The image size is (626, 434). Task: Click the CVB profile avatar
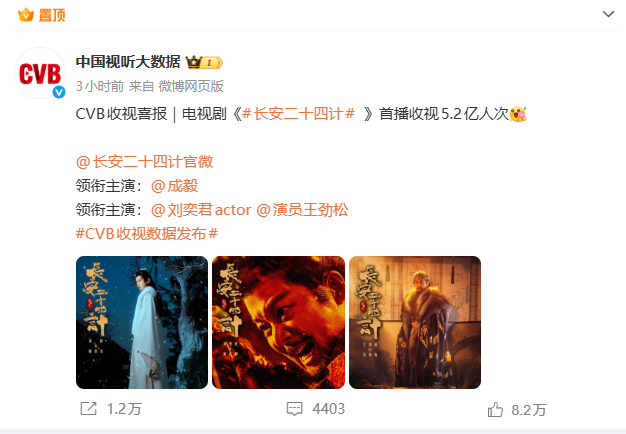click(x=40, y=73)
